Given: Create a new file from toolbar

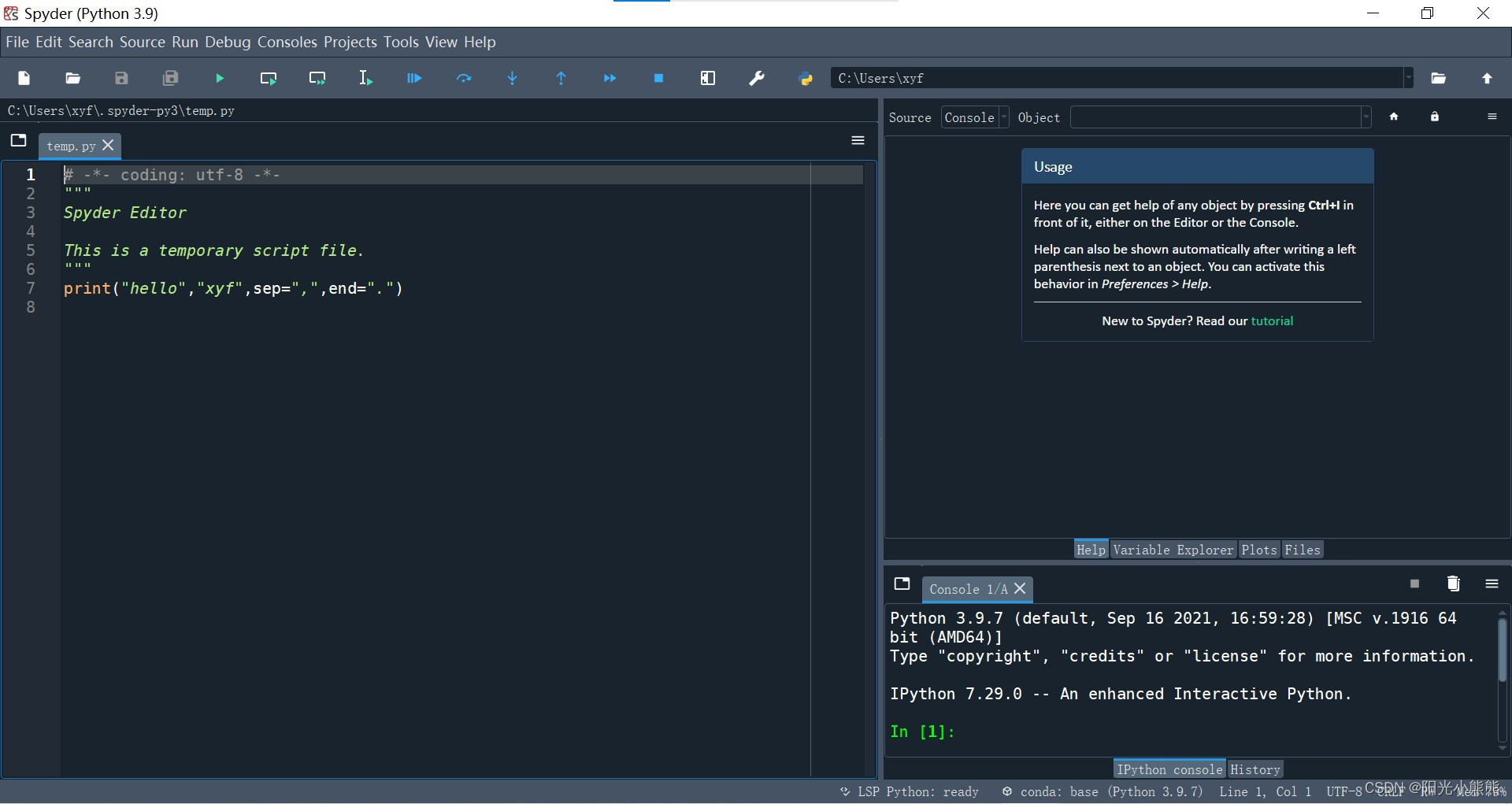Looking at the screenshot, I should (x=24, y=78).
